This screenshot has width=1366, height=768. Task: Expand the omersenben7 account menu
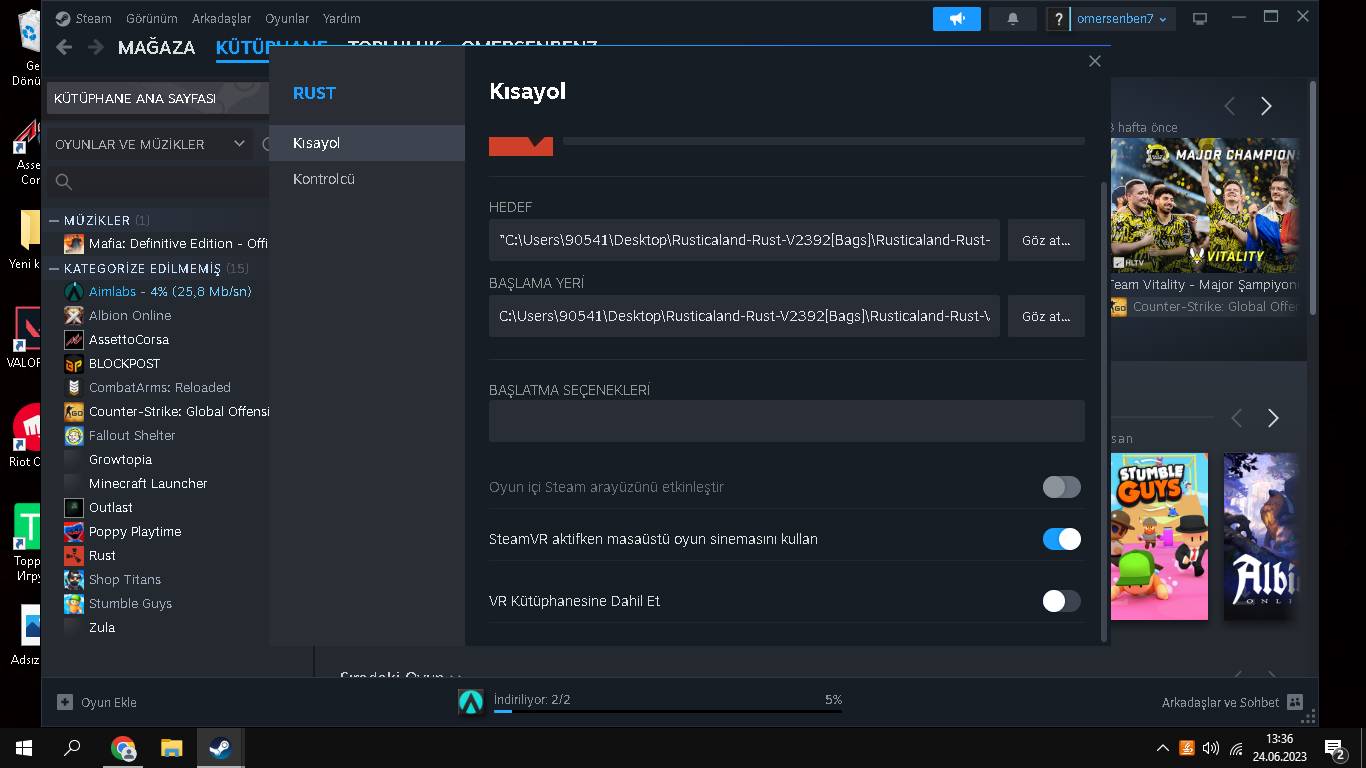click(x=1121, y=19)
